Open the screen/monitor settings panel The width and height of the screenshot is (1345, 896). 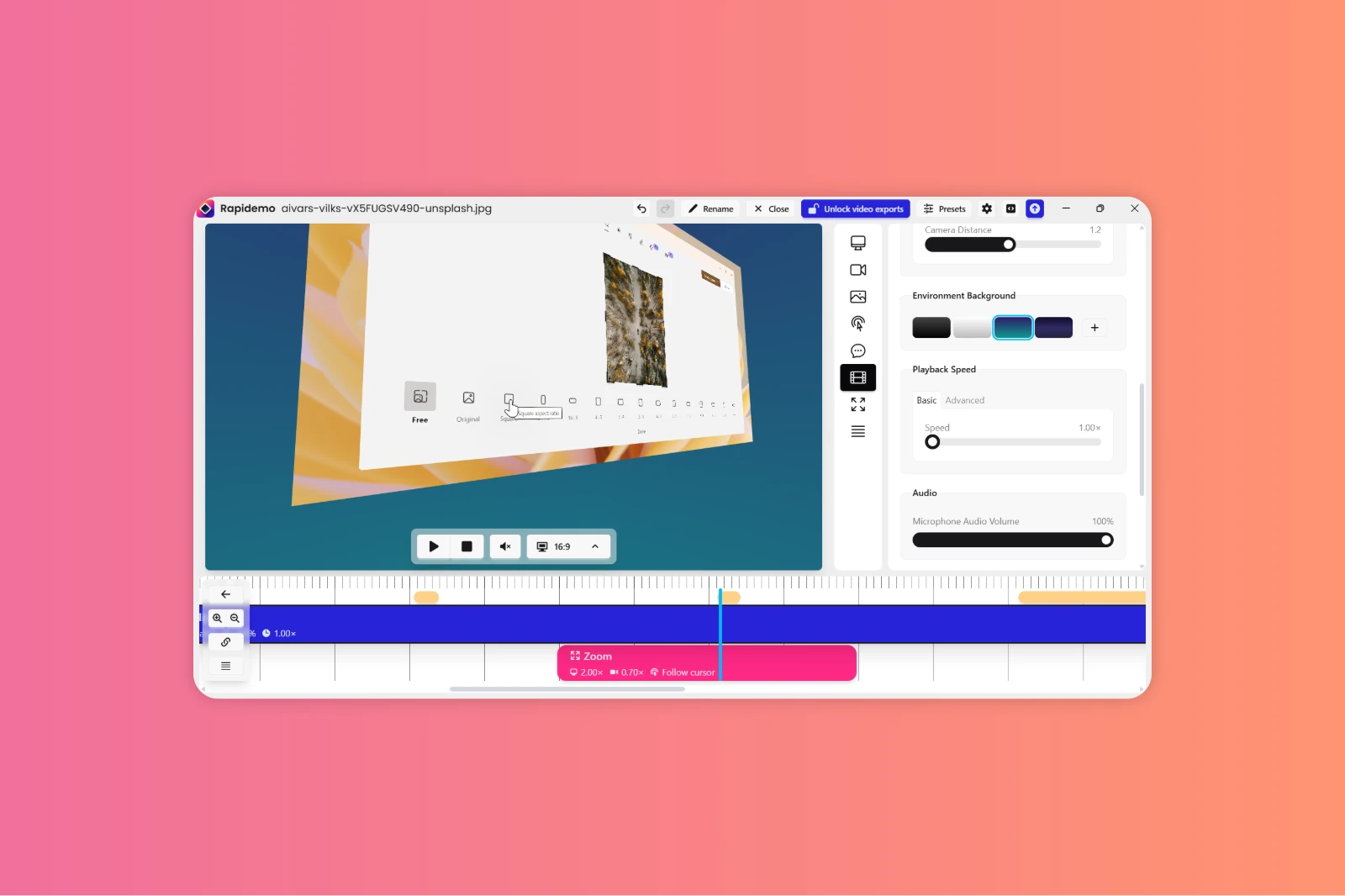857,243
